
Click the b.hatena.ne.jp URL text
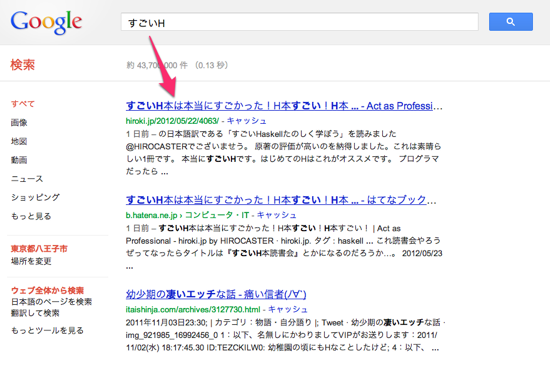152,215
